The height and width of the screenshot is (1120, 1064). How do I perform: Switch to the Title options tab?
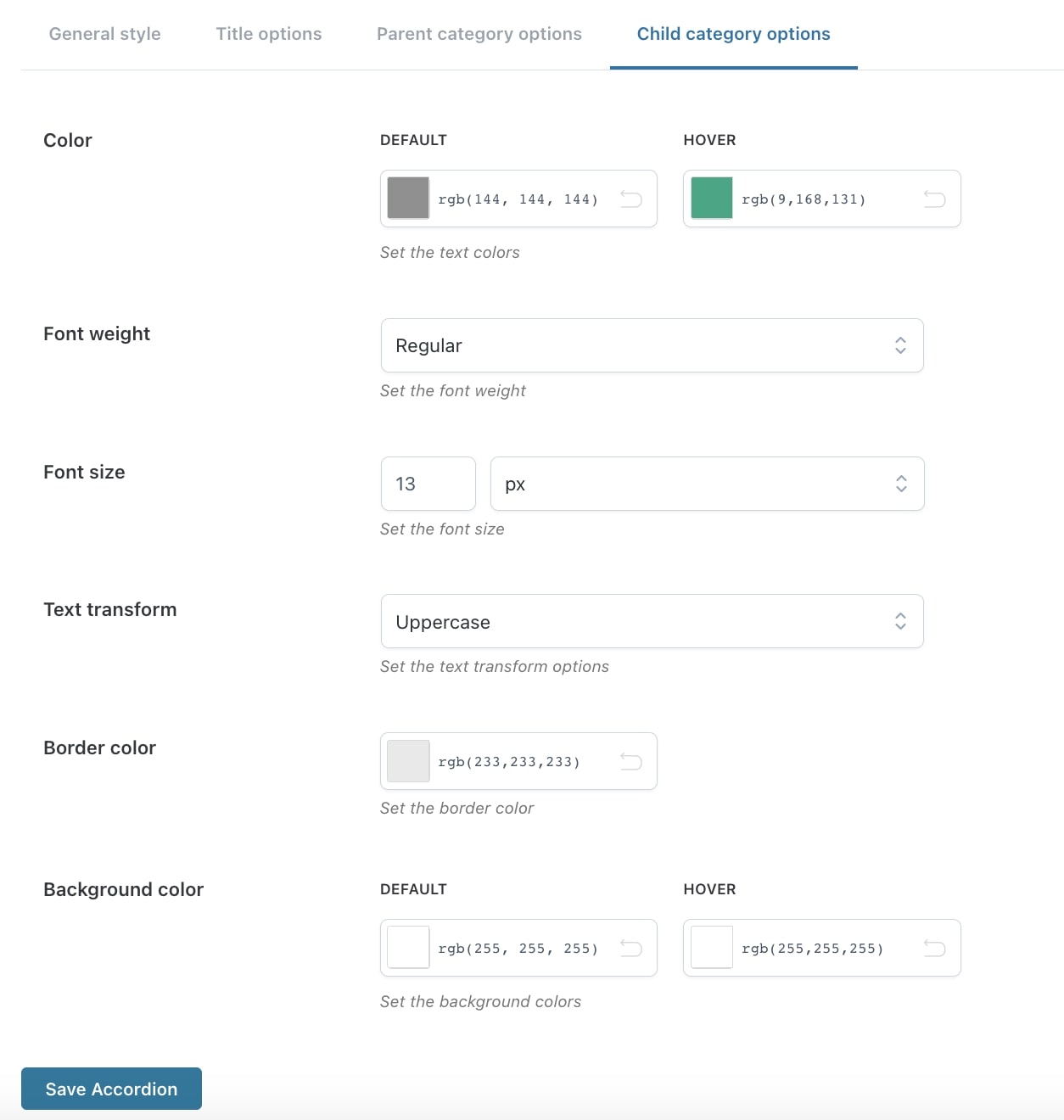[269, 34]
